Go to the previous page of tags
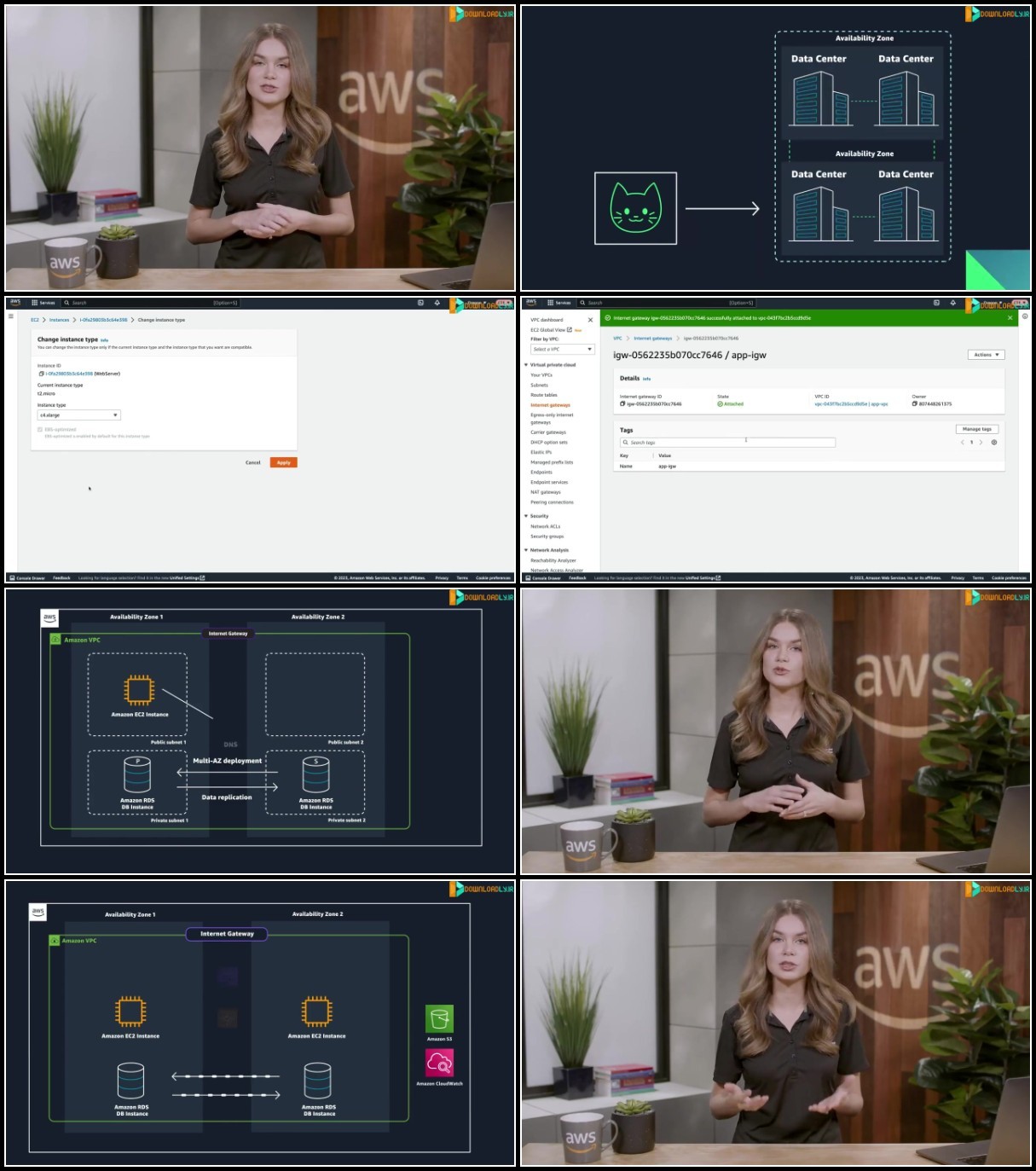The width and height of the screenshot is (1036, 1171). pos(963,443)
